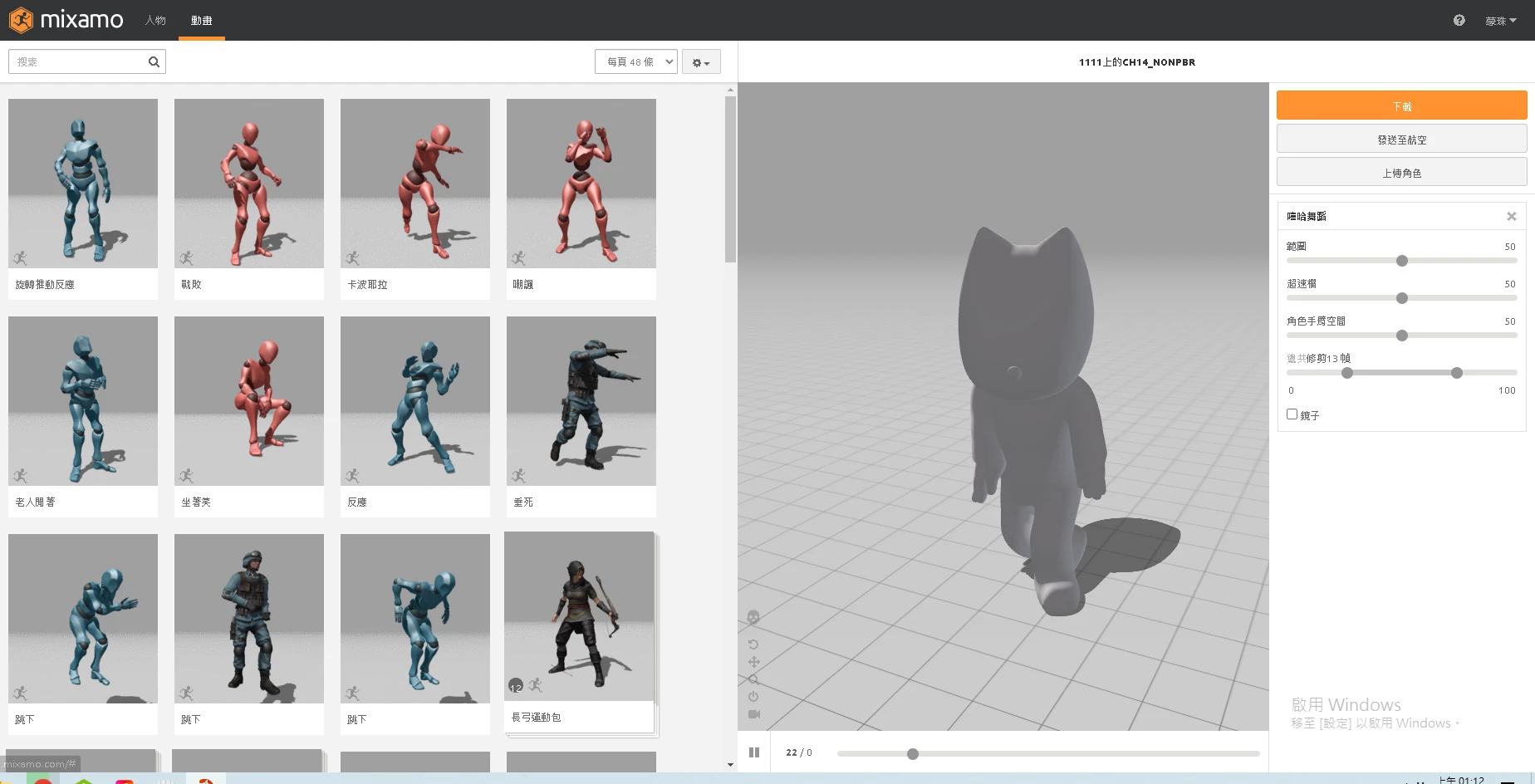Image resolution: width=1535 pixels, height=784 pixels.
Task: Click the 卡波耶拉 label text
Action: tap(367, 284)
